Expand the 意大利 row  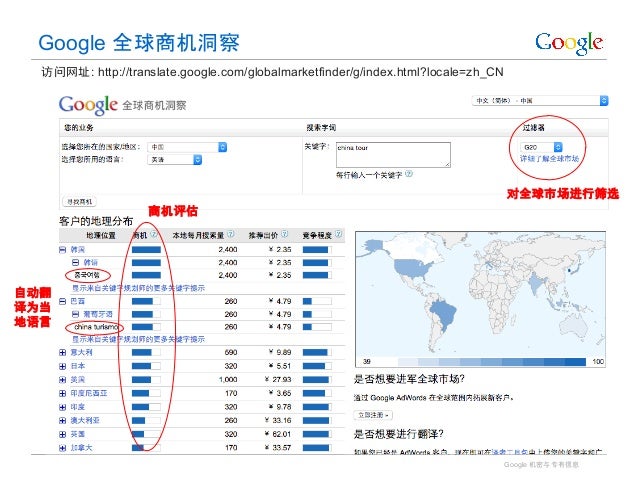tap(63, 352)
